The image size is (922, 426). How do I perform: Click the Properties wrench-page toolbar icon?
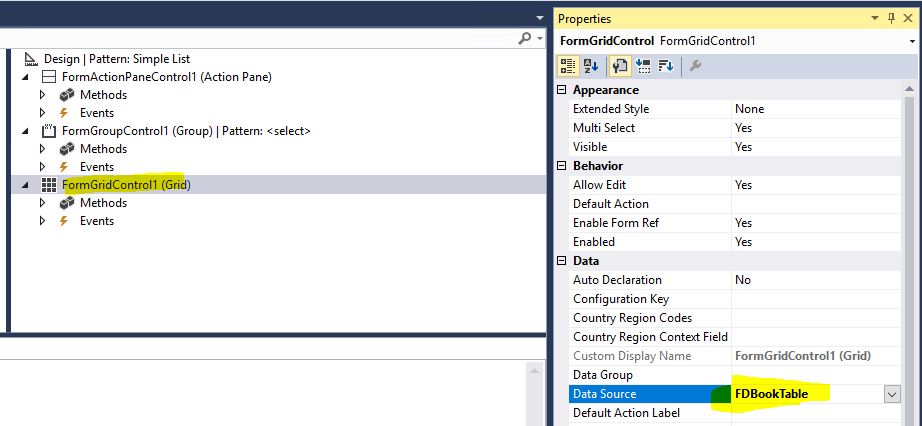(619, 66)
